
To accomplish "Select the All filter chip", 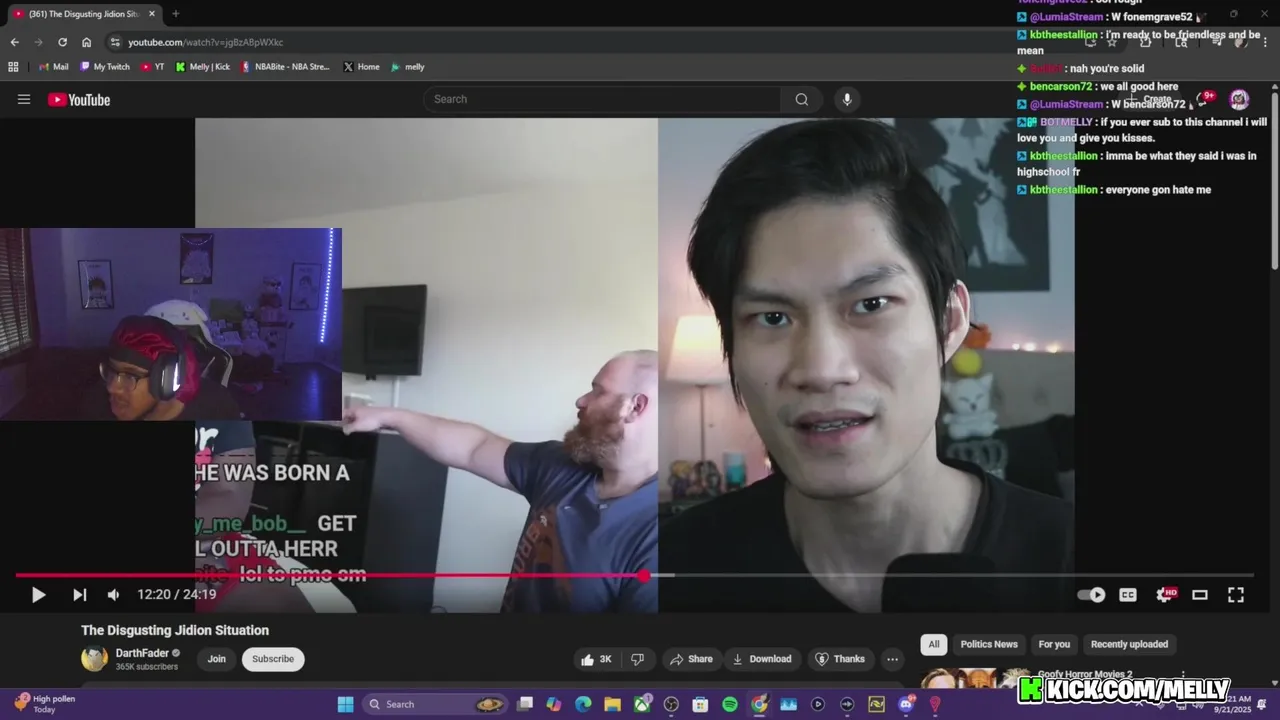I will (x=933, y=644).
